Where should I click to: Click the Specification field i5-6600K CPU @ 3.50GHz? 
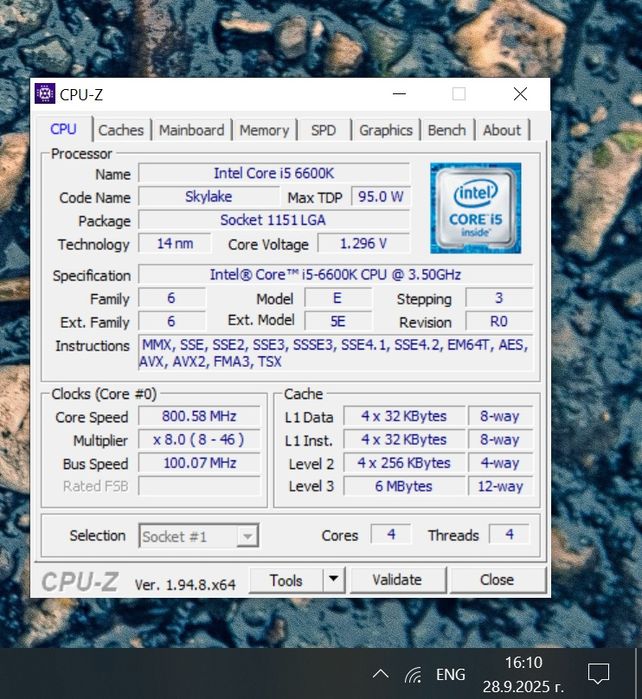point(335,274)
